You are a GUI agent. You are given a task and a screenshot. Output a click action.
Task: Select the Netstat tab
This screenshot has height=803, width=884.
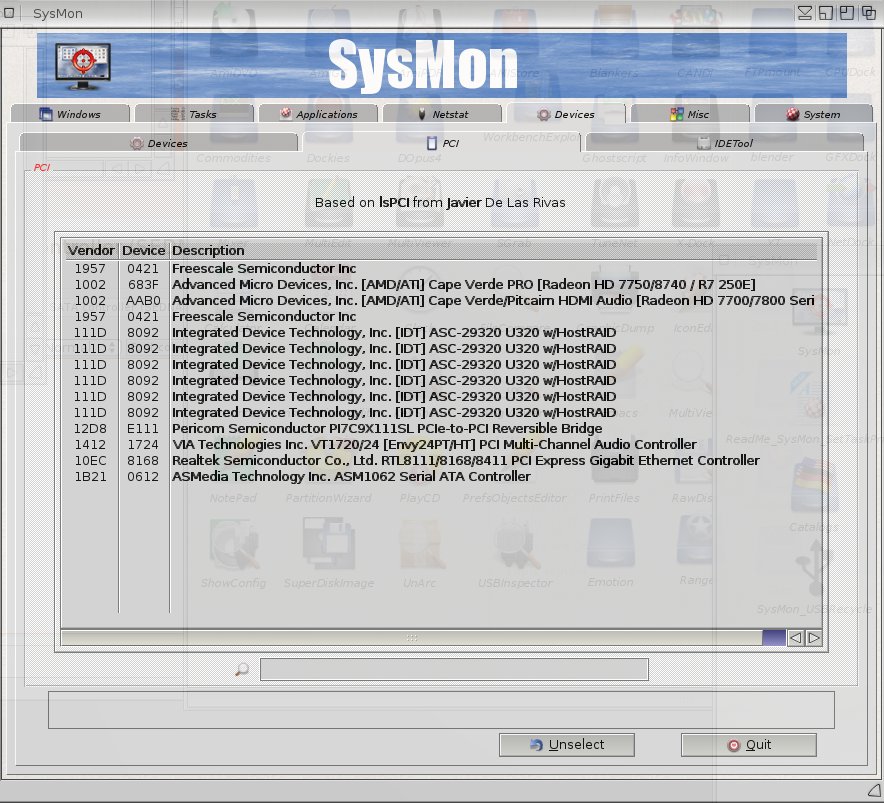tap(443, 114)
